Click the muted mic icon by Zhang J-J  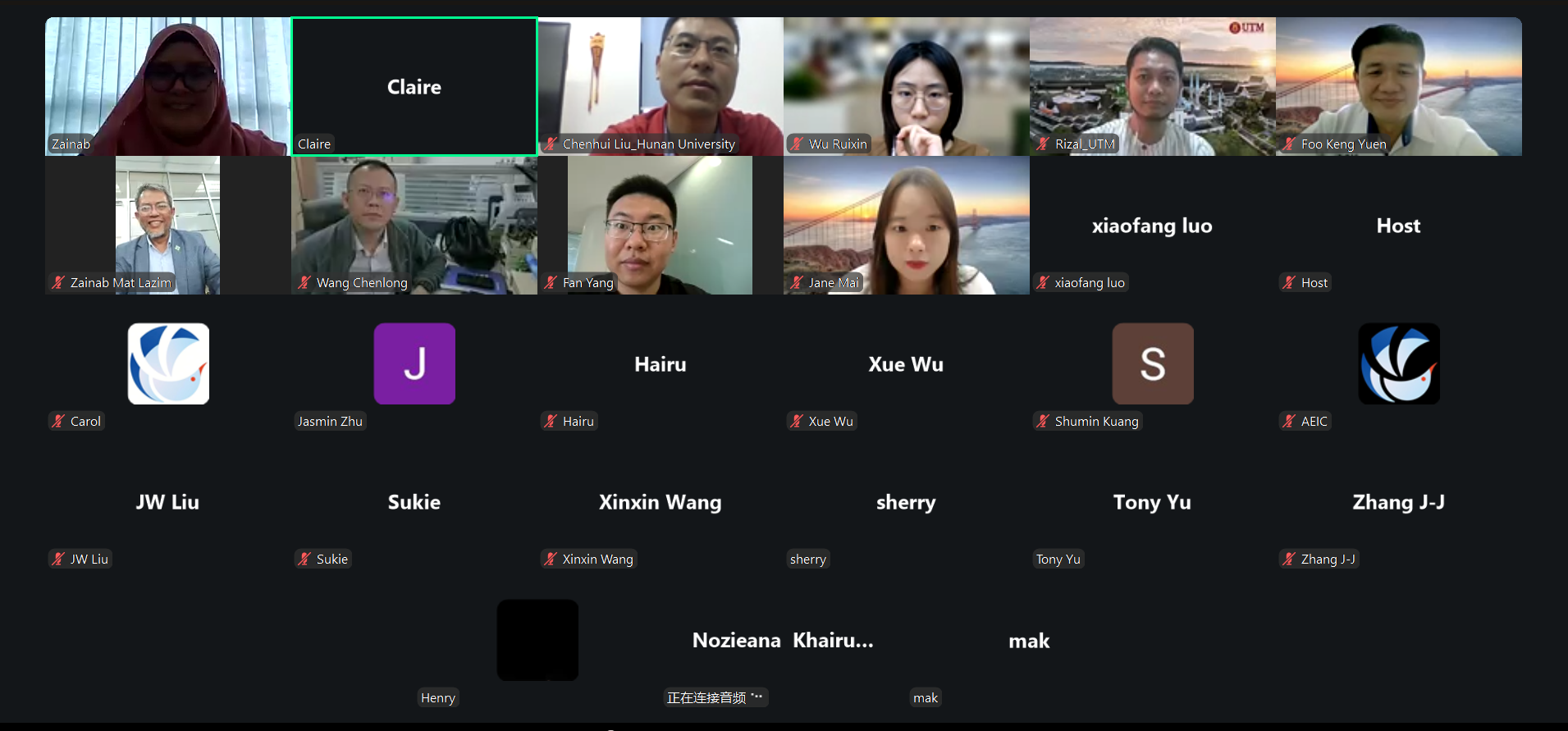click(x=1289, y=559)
